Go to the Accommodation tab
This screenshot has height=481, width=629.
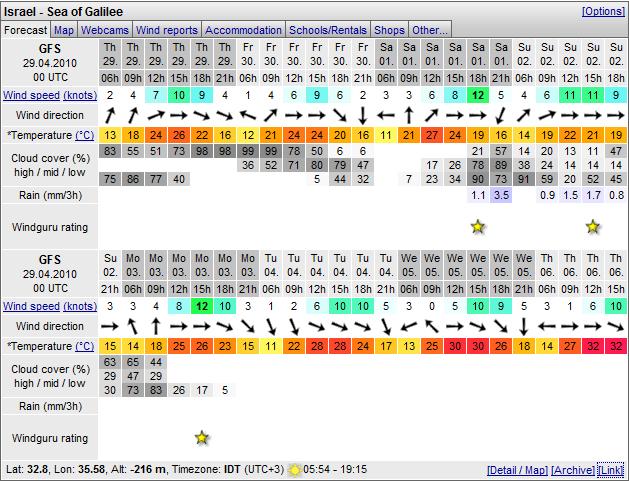[243, 30]
